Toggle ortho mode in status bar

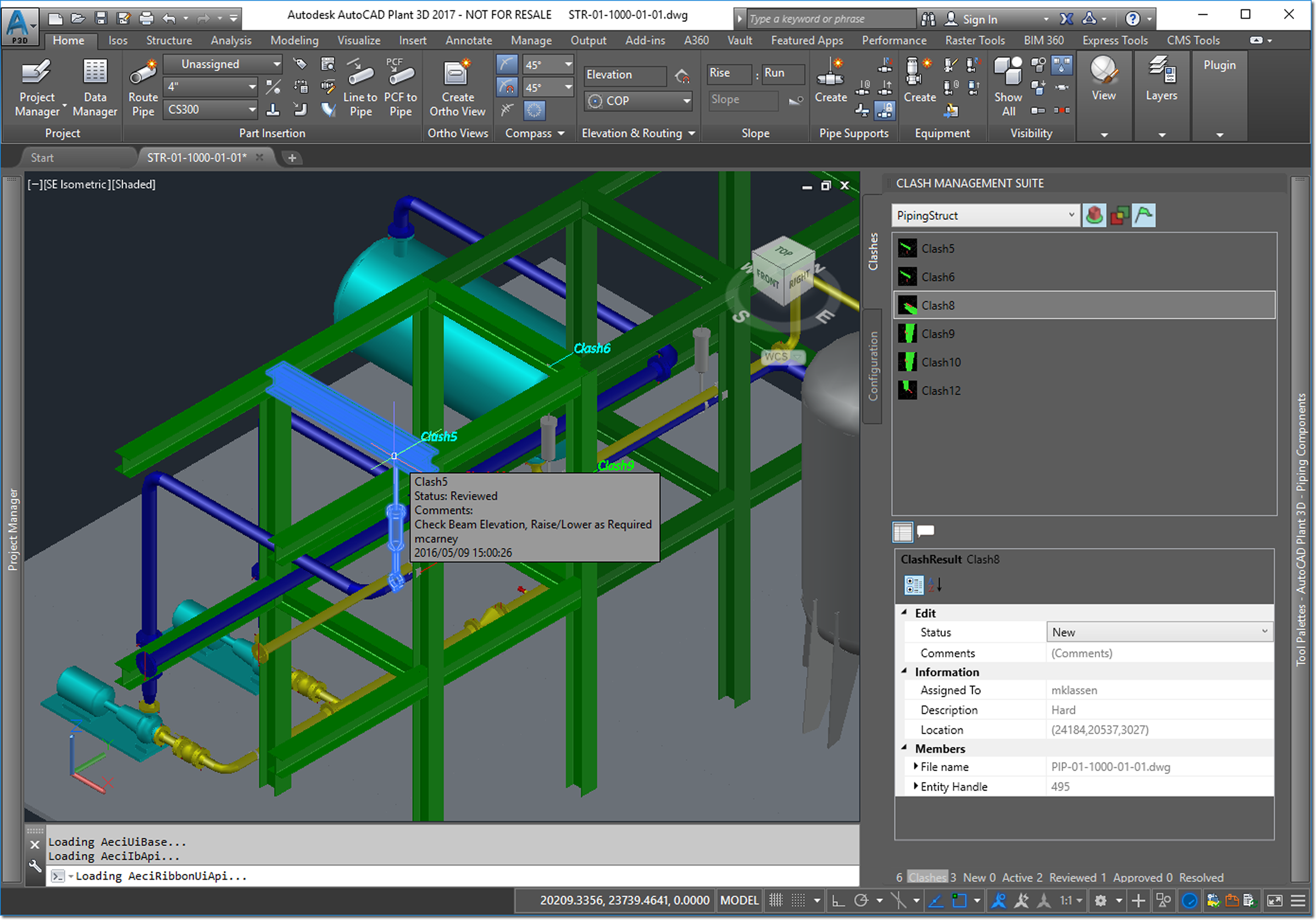tap(838, 901)
